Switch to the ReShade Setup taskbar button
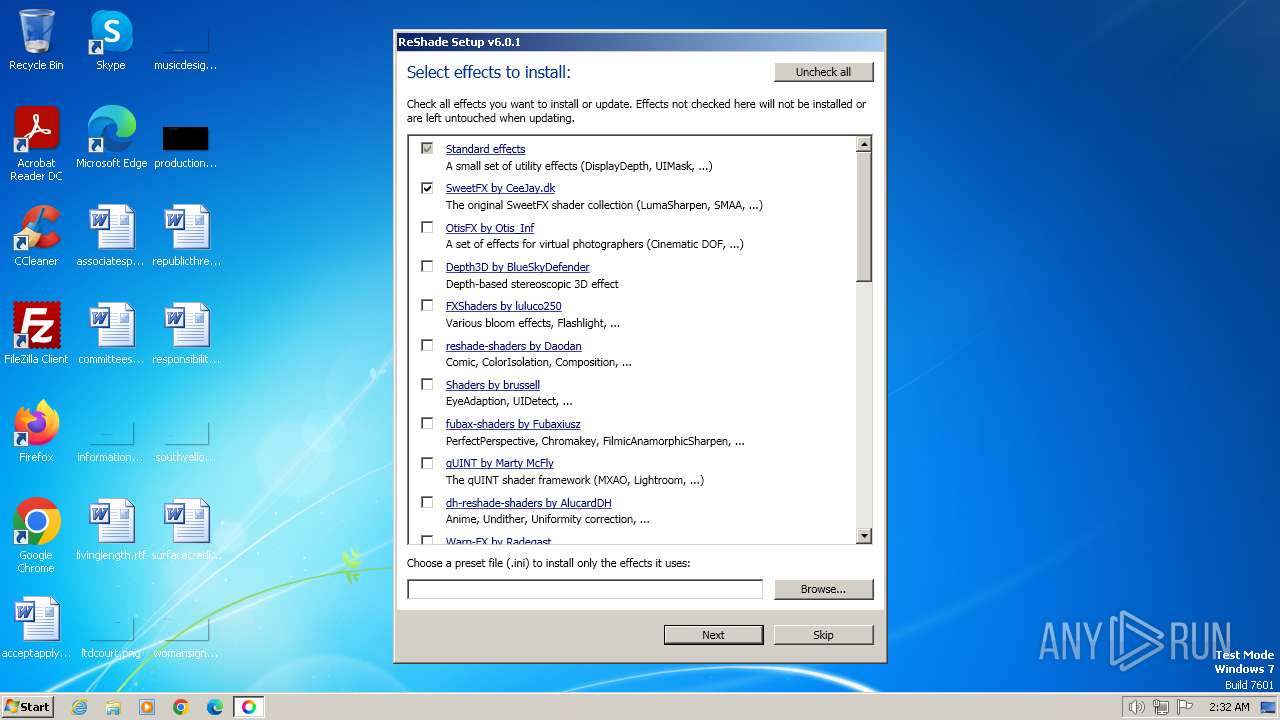 (x=249, y=707)
